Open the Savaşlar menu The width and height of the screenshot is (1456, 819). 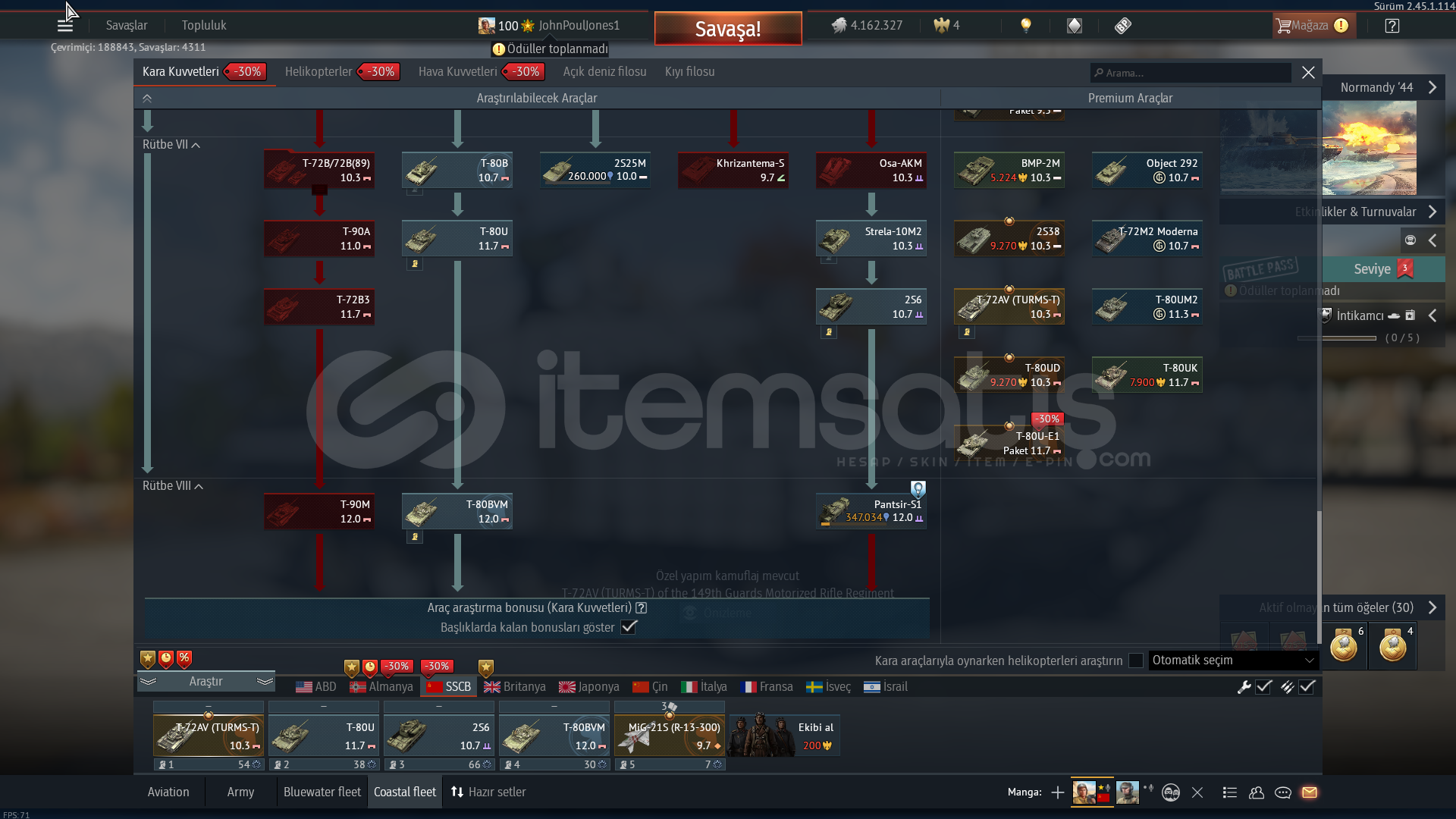coord(127,25)
